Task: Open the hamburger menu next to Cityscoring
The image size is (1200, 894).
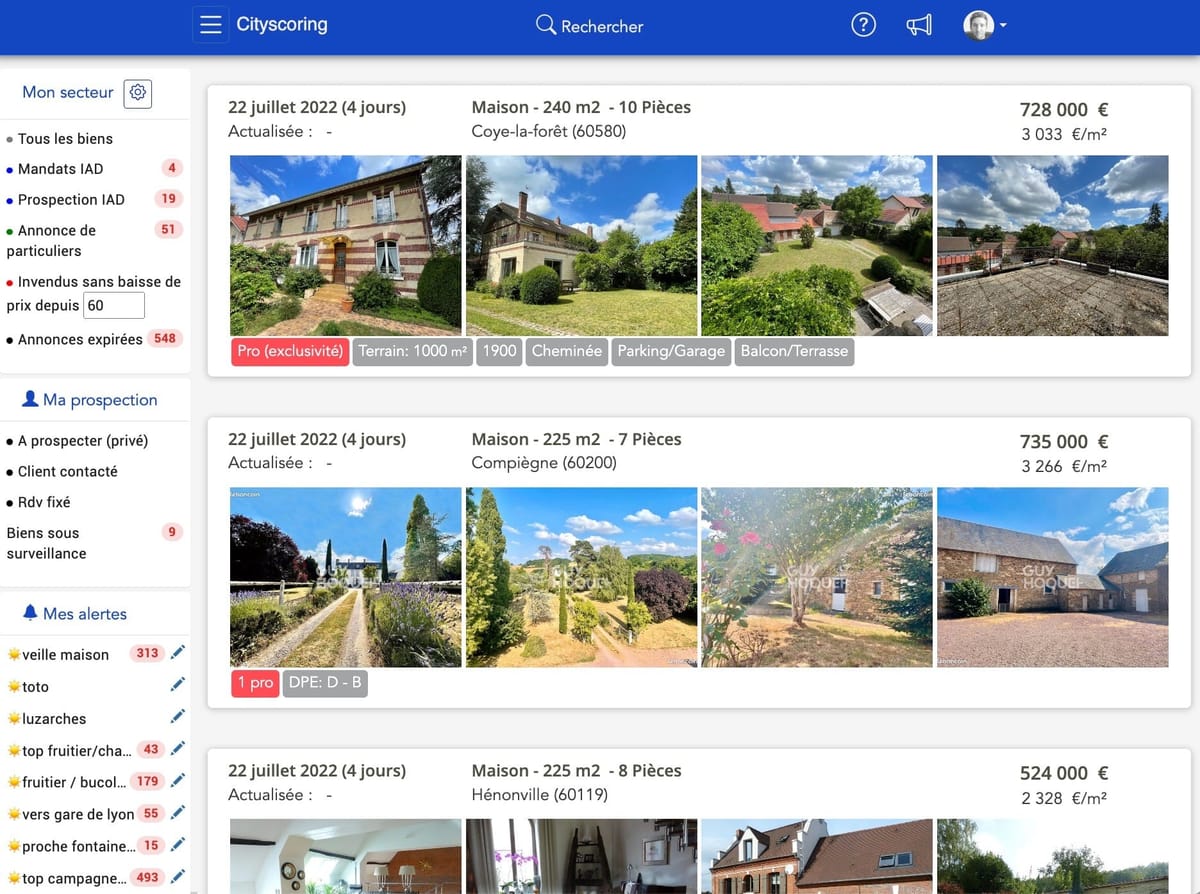Action: pyautogui.click(x=210, y=25)
